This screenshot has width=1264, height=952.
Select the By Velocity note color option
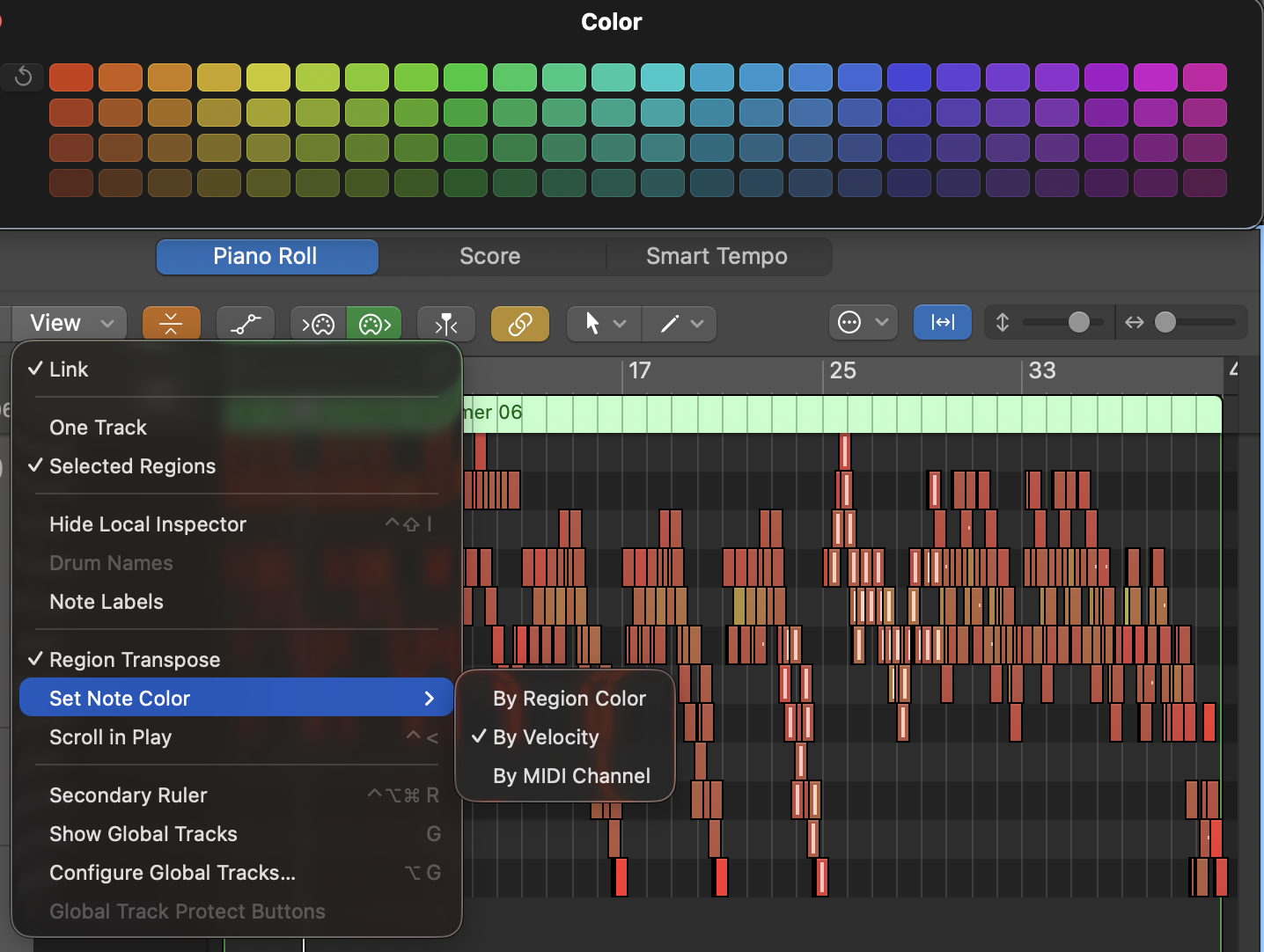point(546,737)
